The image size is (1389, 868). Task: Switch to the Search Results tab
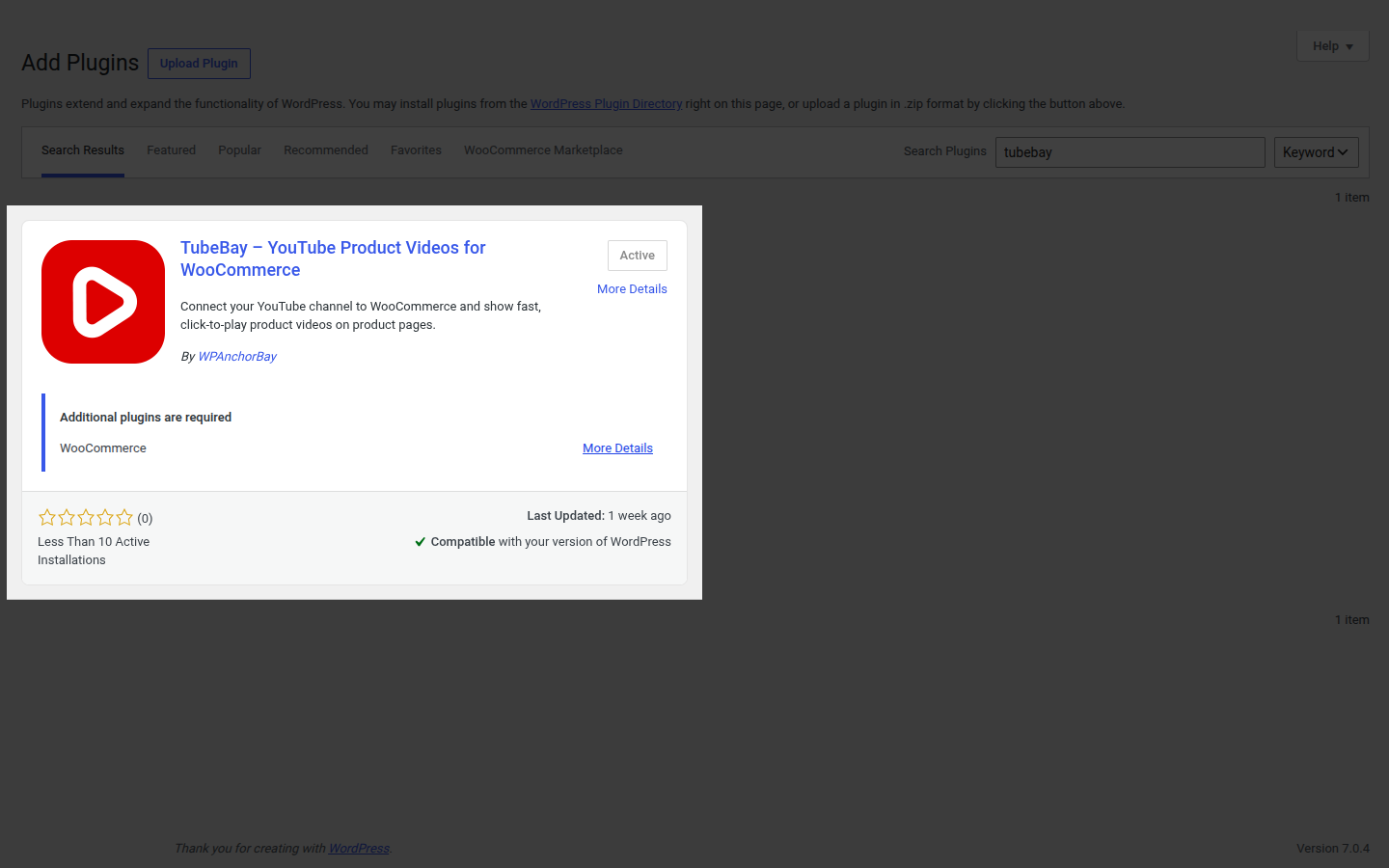pos(83,150)
